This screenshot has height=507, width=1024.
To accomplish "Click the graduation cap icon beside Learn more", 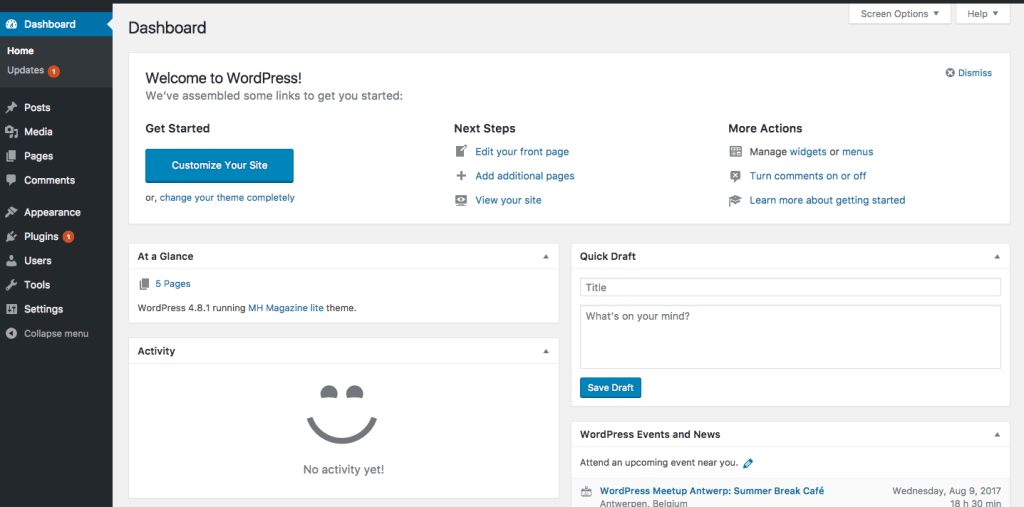I will pos(735,200).
